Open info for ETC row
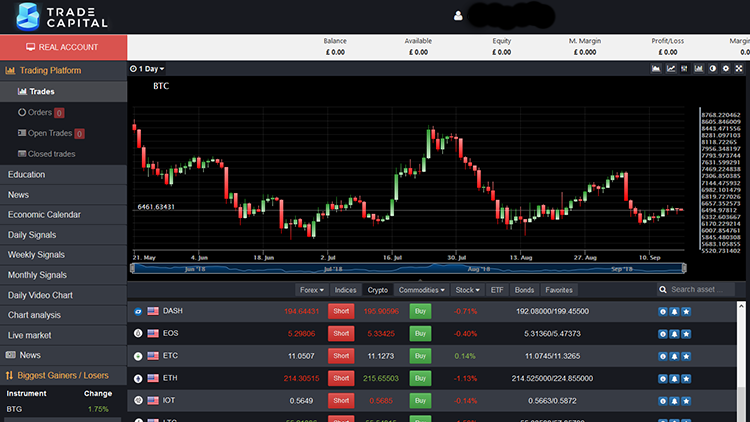Image resolution: width=750 pixels, height=422 pixels. (x=662, y=356)
